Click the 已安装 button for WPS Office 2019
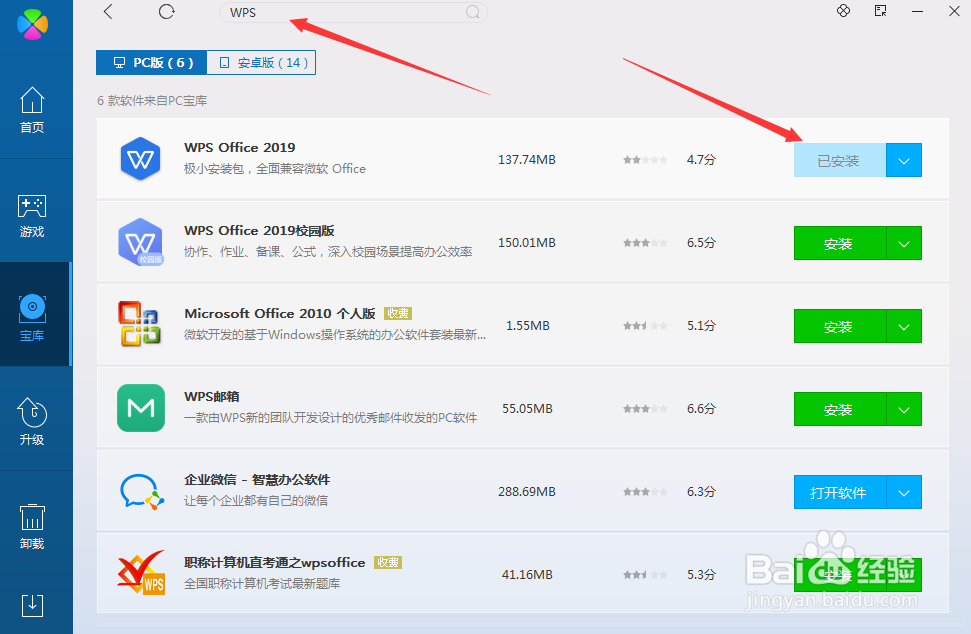971x634 pixels. tap(840, 160)
